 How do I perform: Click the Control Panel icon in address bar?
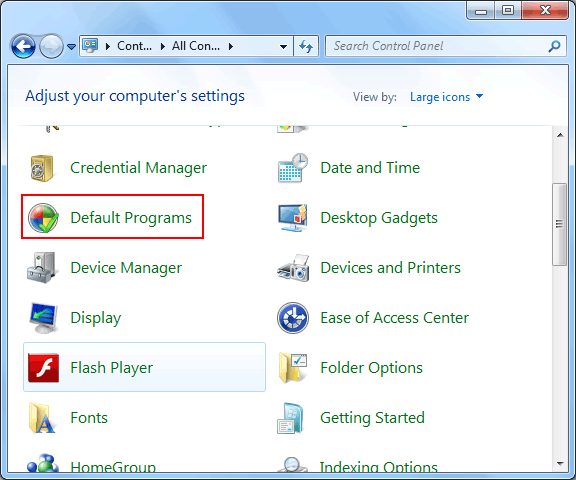tap(90, 46)
